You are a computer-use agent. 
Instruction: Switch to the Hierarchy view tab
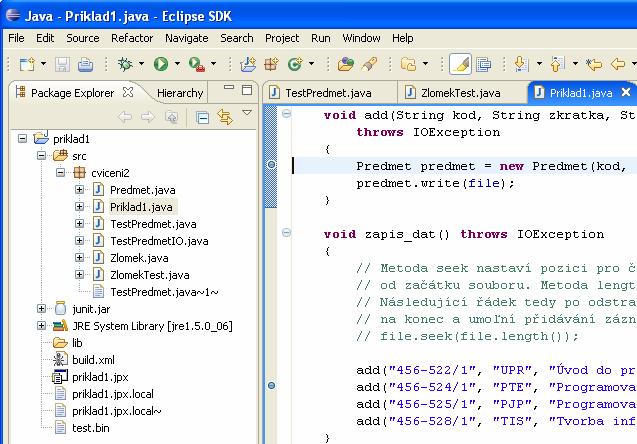(180, 93)
